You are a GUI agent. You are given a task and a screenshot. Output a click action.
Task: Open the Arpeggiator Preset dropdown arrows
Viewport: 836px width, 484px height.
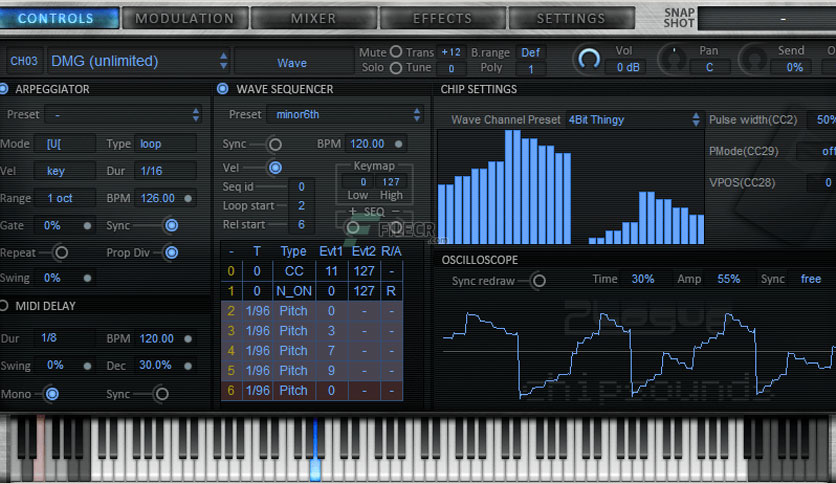coord(196,115)
